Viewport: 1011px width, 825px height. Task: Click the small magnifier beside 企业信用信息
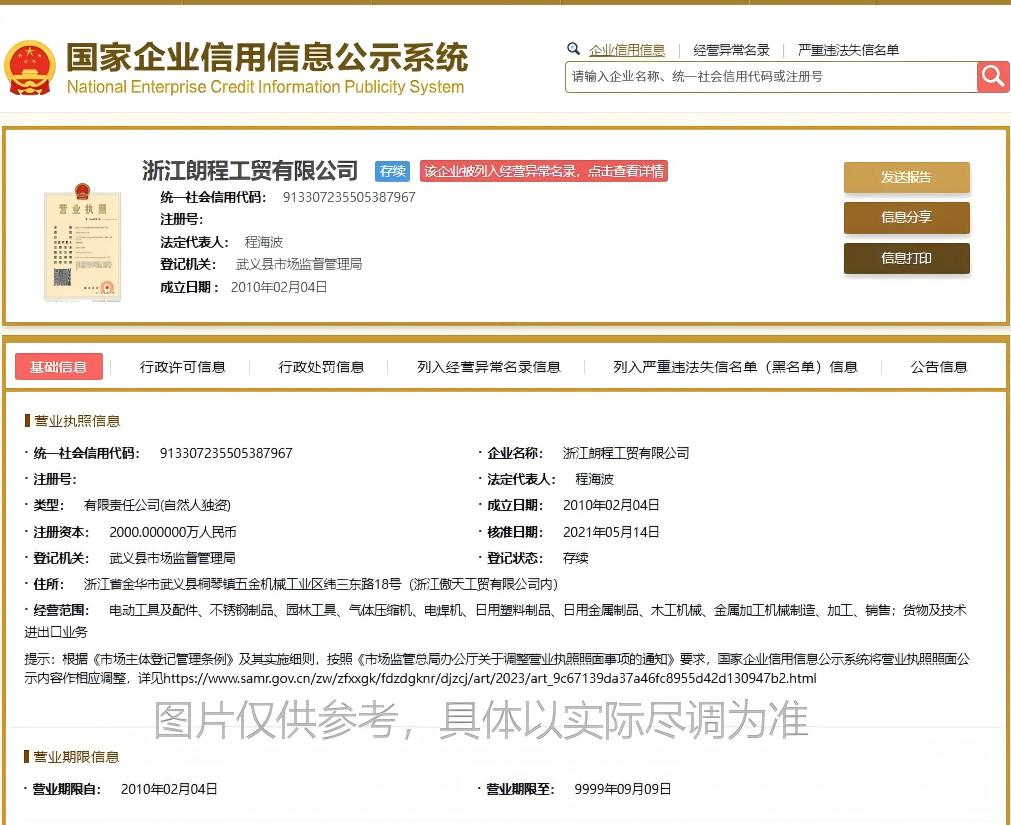tap(573, 49)
